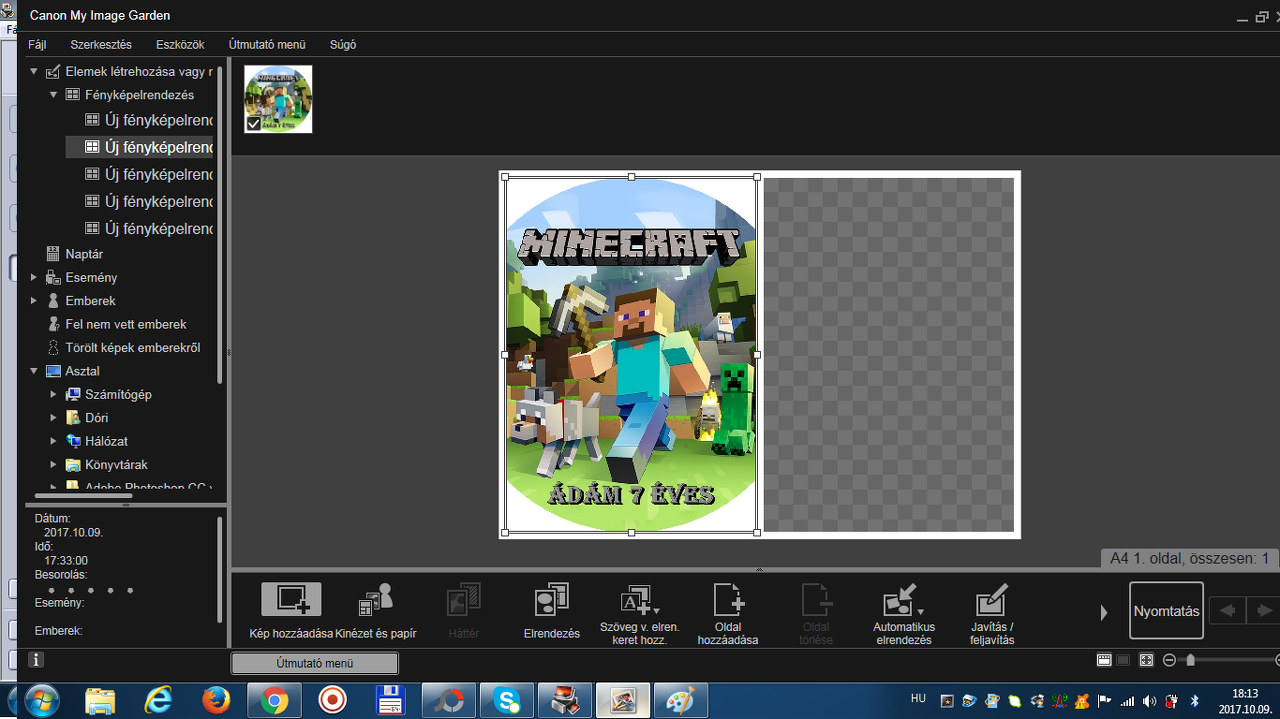Open Firefox from the taskbar
Image resolution: width=1280 pixels, height=719 pixels.
(216, 700)
